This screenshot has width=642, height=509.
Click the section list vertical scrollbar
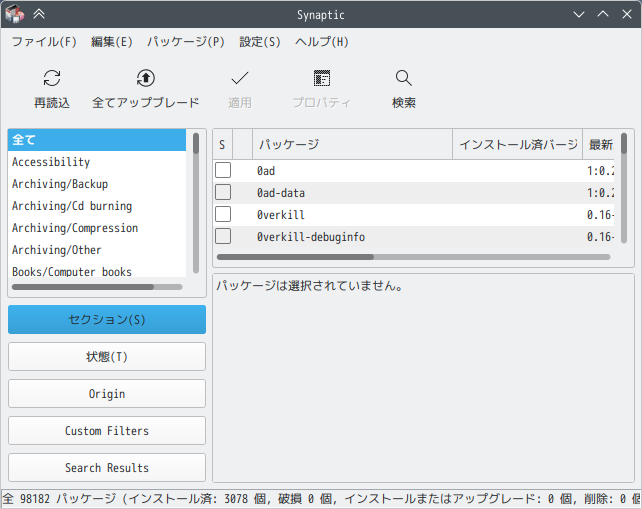coord(196,203)
